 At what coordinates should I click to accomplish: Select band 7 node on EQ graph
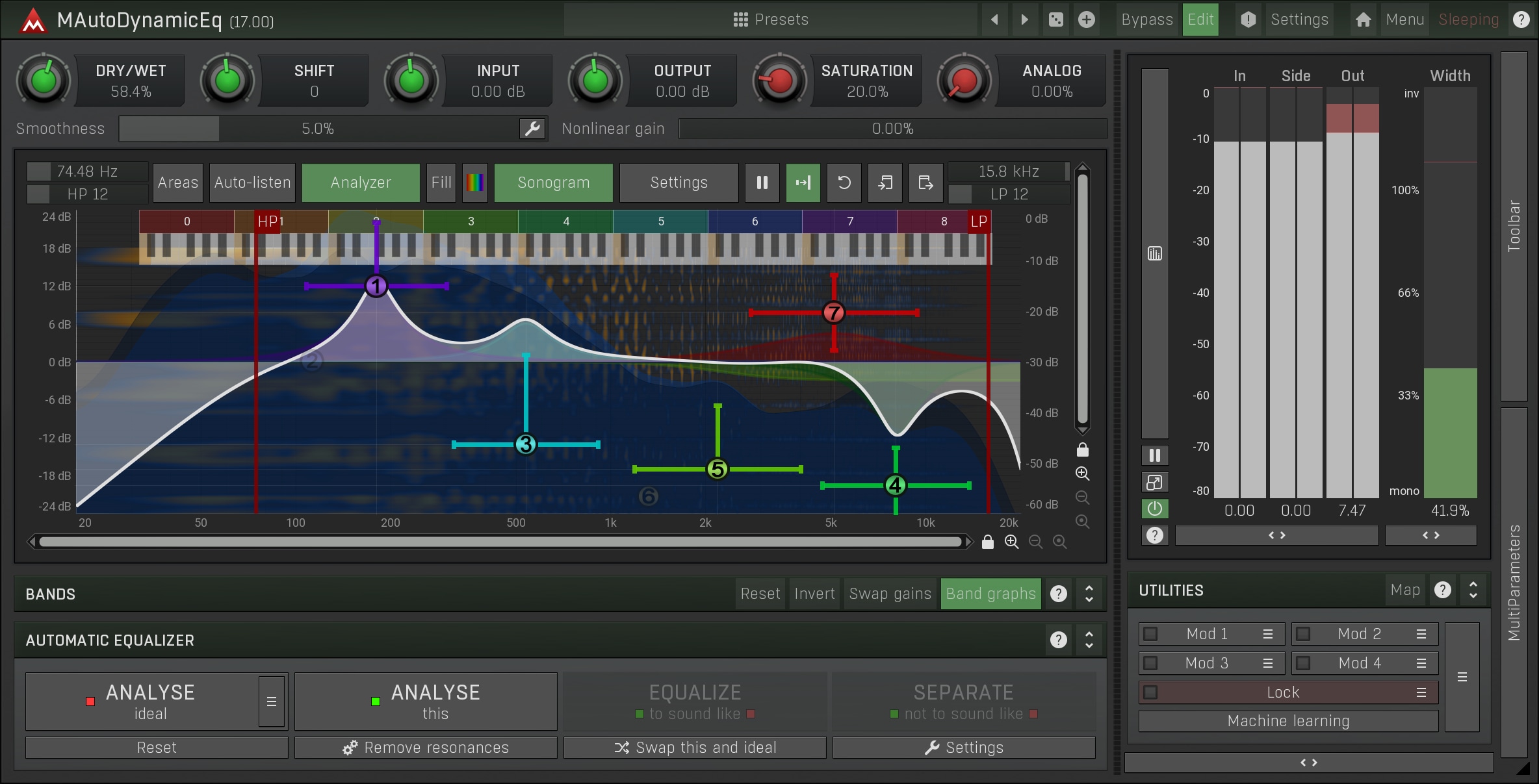tap(833, 312)
